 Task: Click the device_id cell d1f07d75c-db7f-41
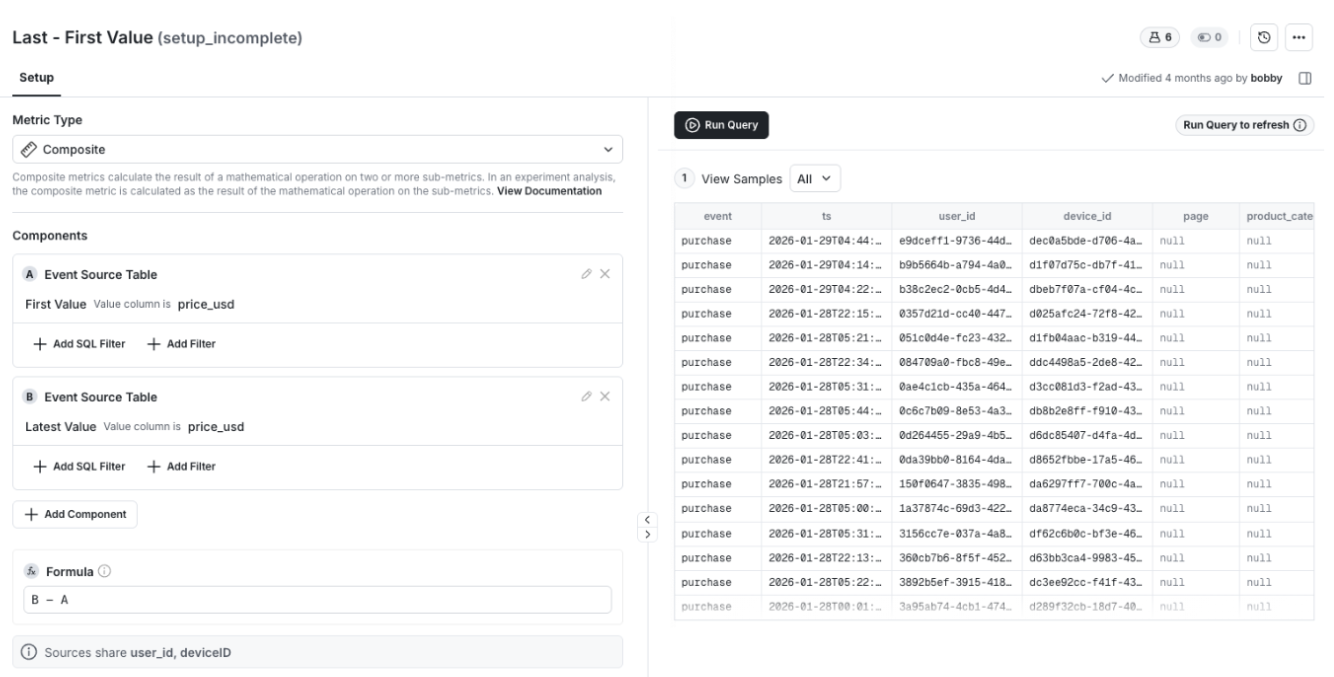click(x=1087, y=265)
